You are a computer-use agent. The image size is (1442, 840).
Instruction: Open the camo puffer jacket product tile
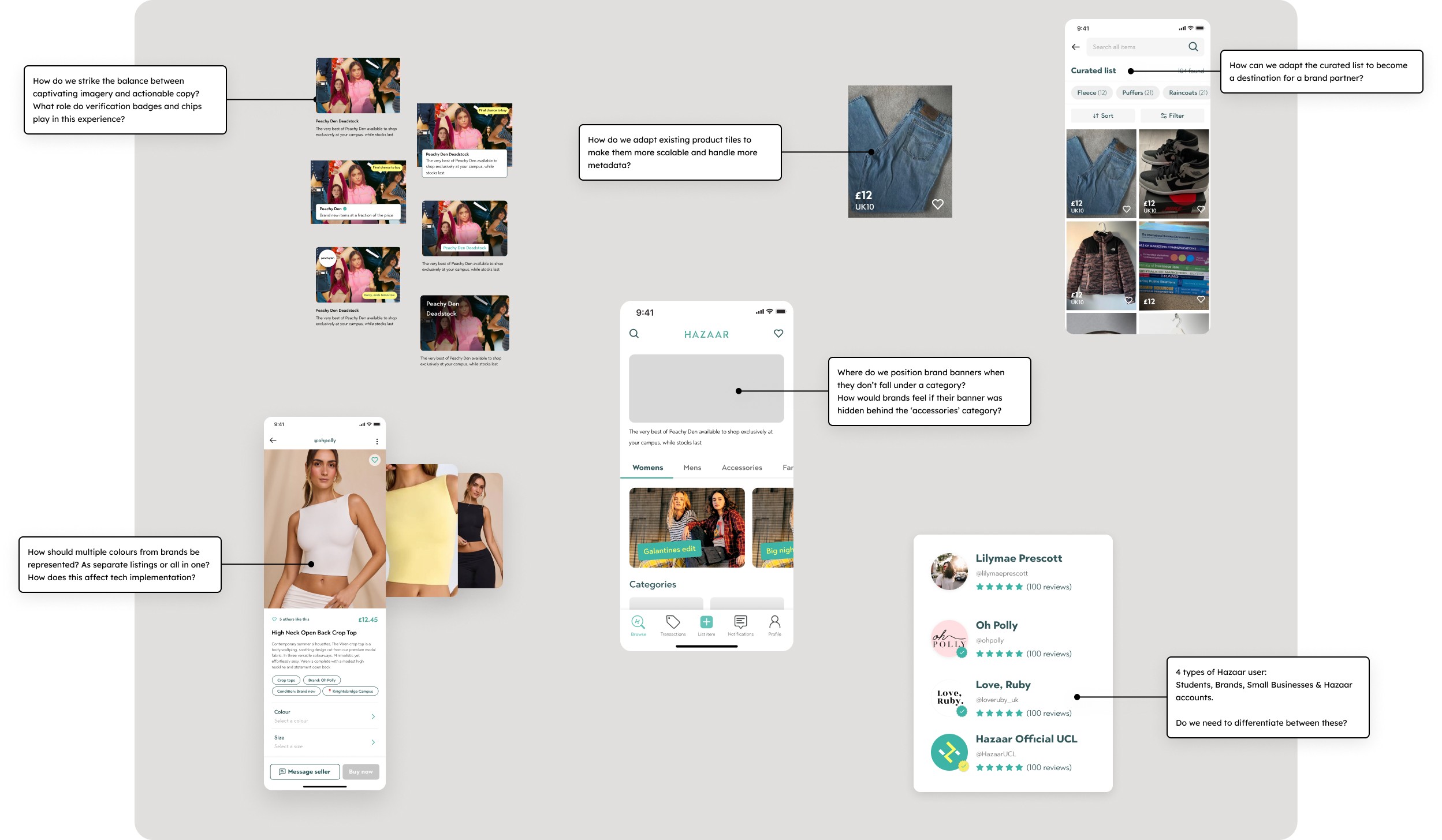pos(1101,265)
